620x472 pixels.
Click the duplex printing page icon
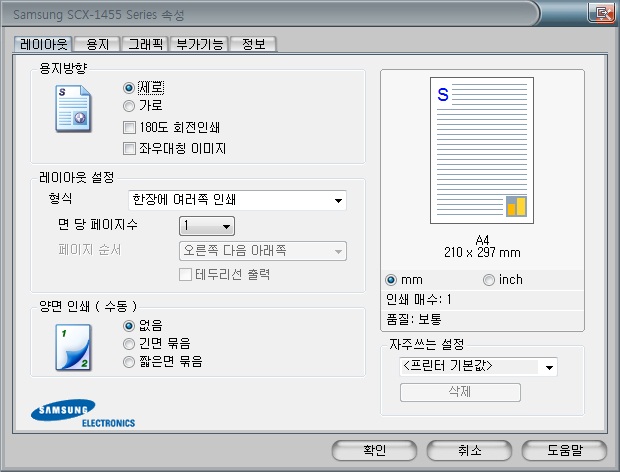pos(74,347)
